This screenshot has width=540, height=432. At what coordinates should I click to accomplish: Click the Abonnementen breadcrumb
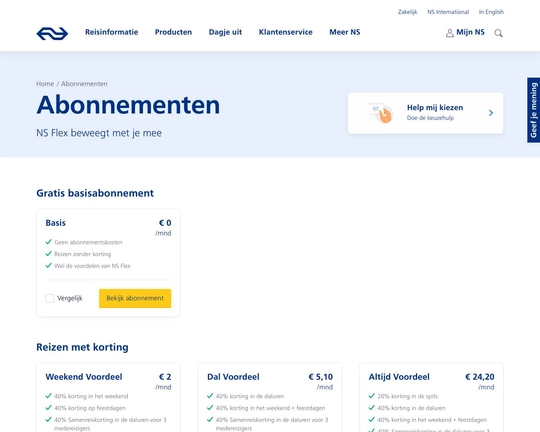tap(84, 84)
